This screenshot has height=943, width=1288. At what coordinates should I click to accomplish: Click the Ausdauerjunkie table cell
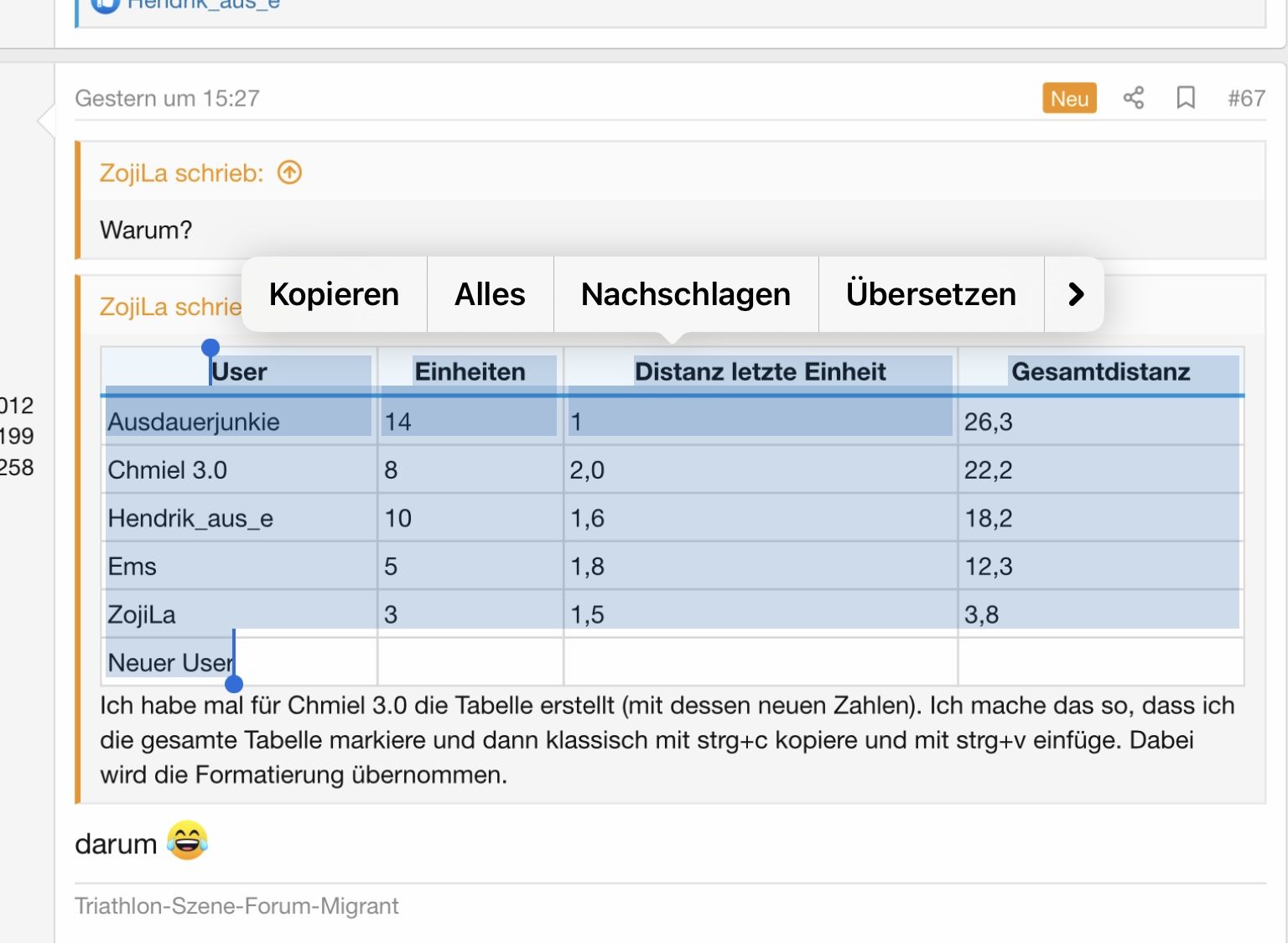coord(194,422)
